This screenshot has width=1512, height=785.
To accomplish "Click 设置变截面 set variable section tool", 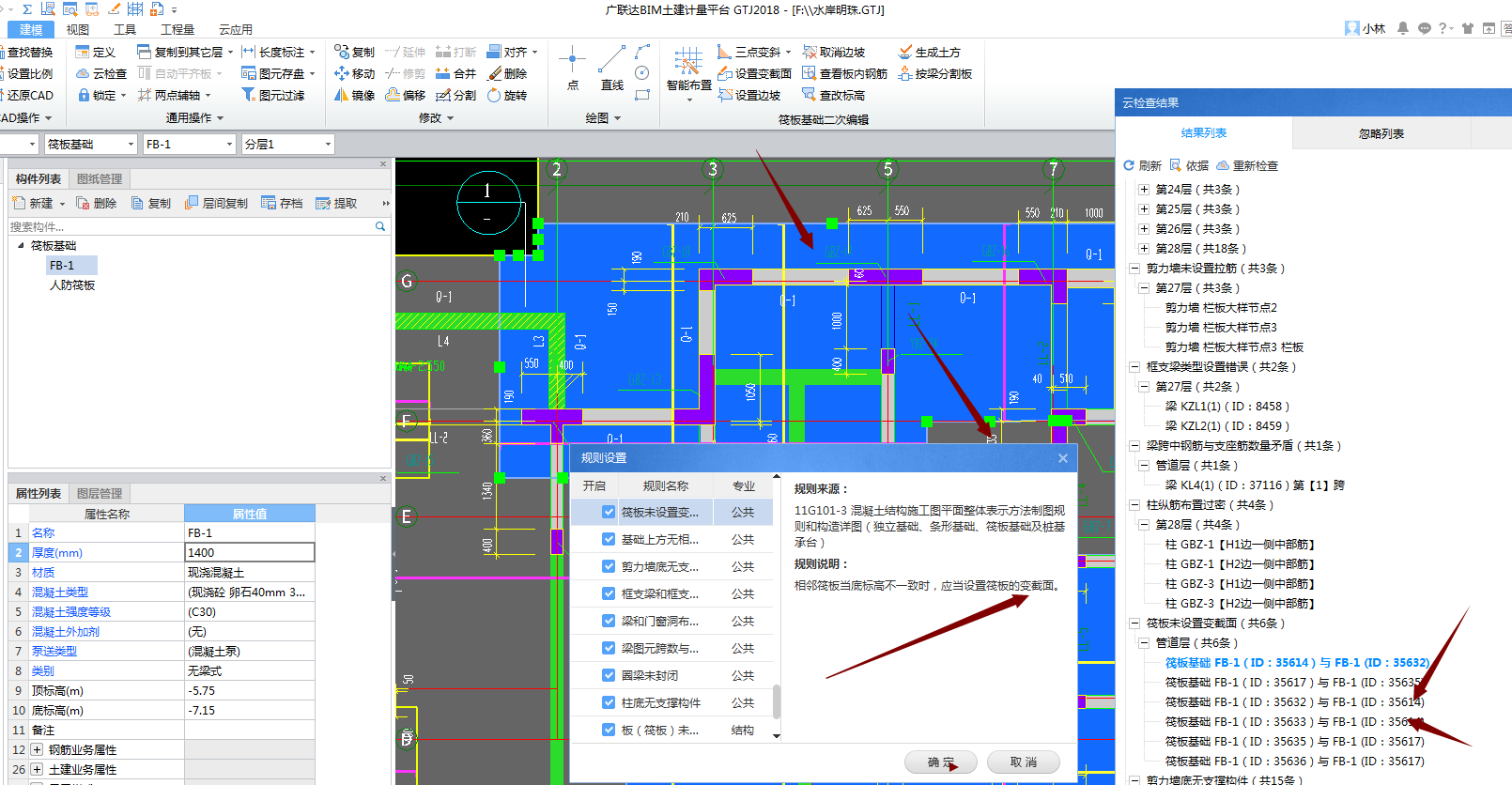I will pyautogui.click(x=755, y=73).
